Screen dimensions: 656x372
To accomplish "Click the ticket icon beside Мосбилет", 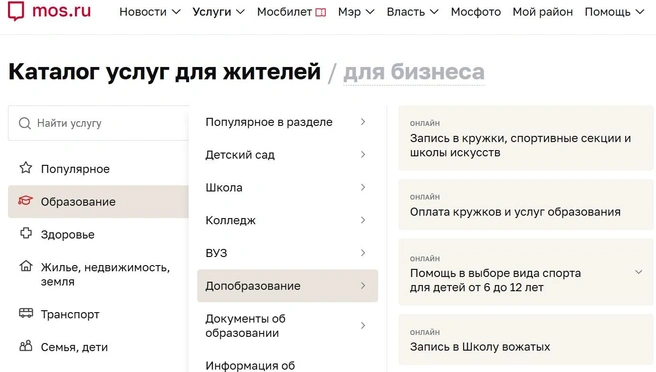I will click(x=321, y=13).
